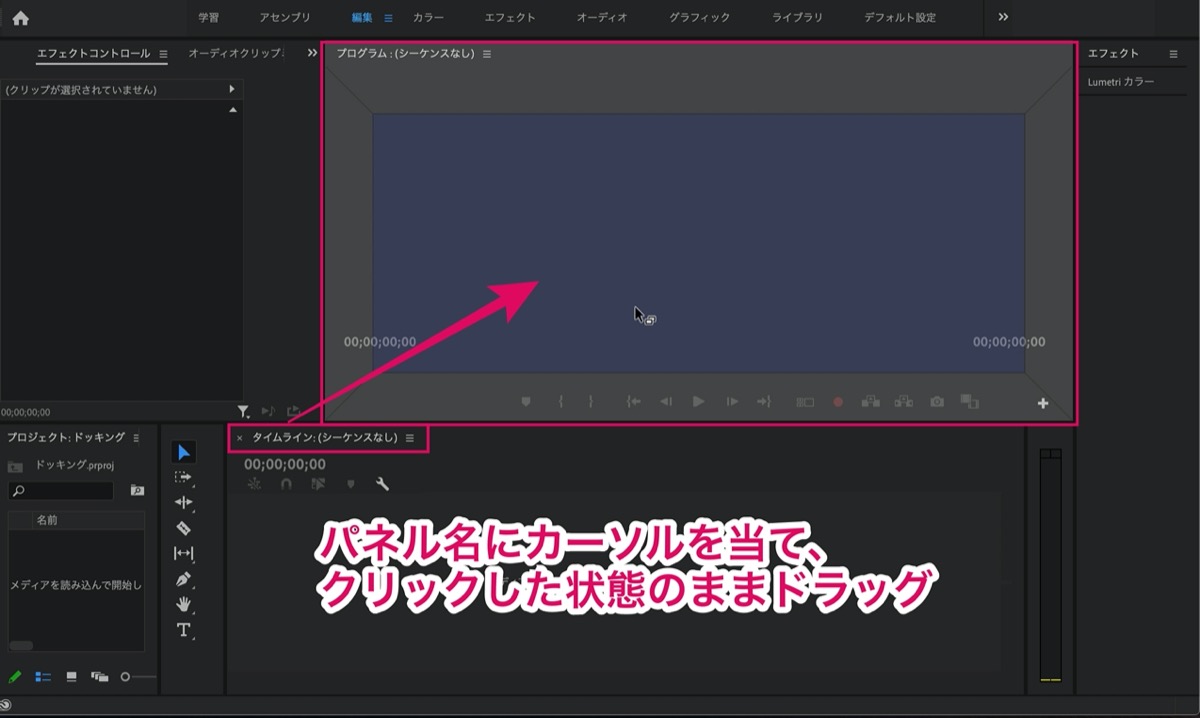
Task: Go to the Home screen icon
Action: (x=20, y=17)
